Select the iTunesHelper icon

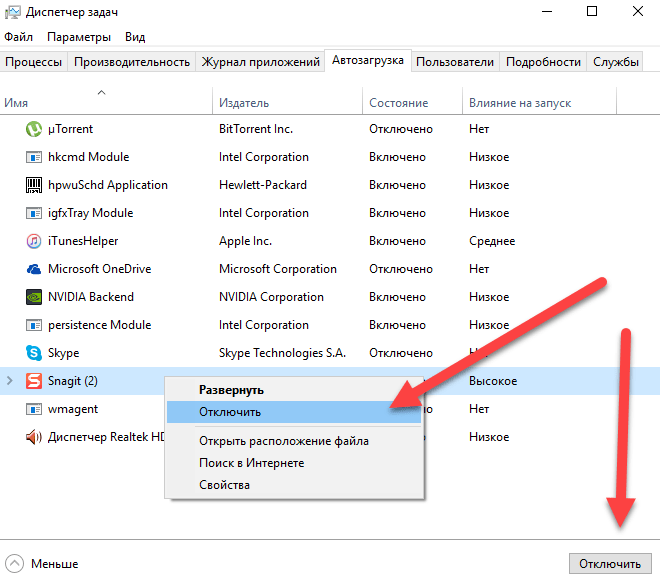click(x=31, y=241)
